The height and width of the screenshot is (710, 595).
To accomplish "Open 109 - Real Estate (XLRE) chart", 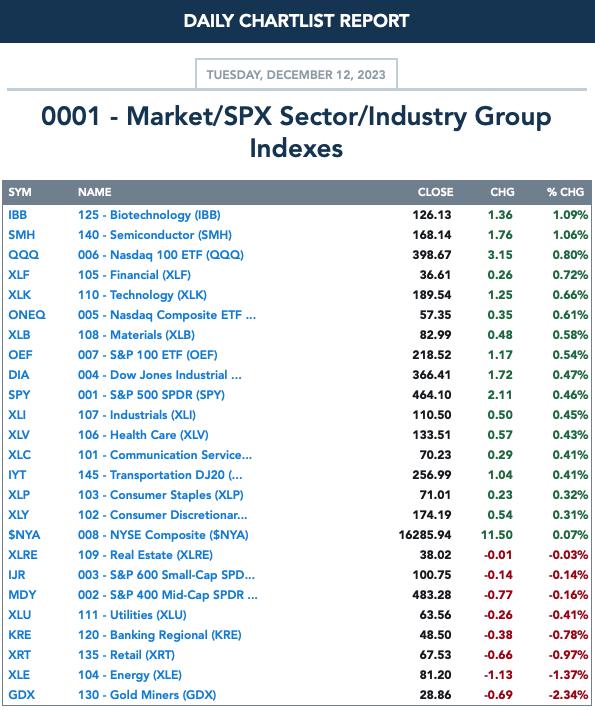I will [x=145, y=555].
